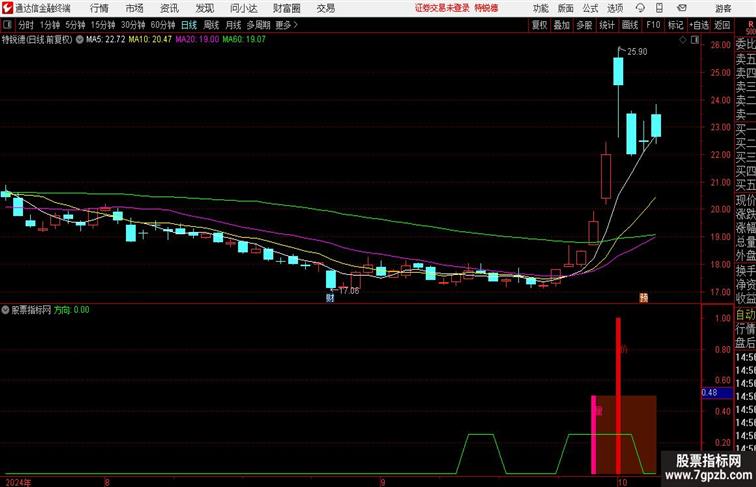Click the 特锐德 stock name in title bar
756x487 pixels.
coord(486,8)
